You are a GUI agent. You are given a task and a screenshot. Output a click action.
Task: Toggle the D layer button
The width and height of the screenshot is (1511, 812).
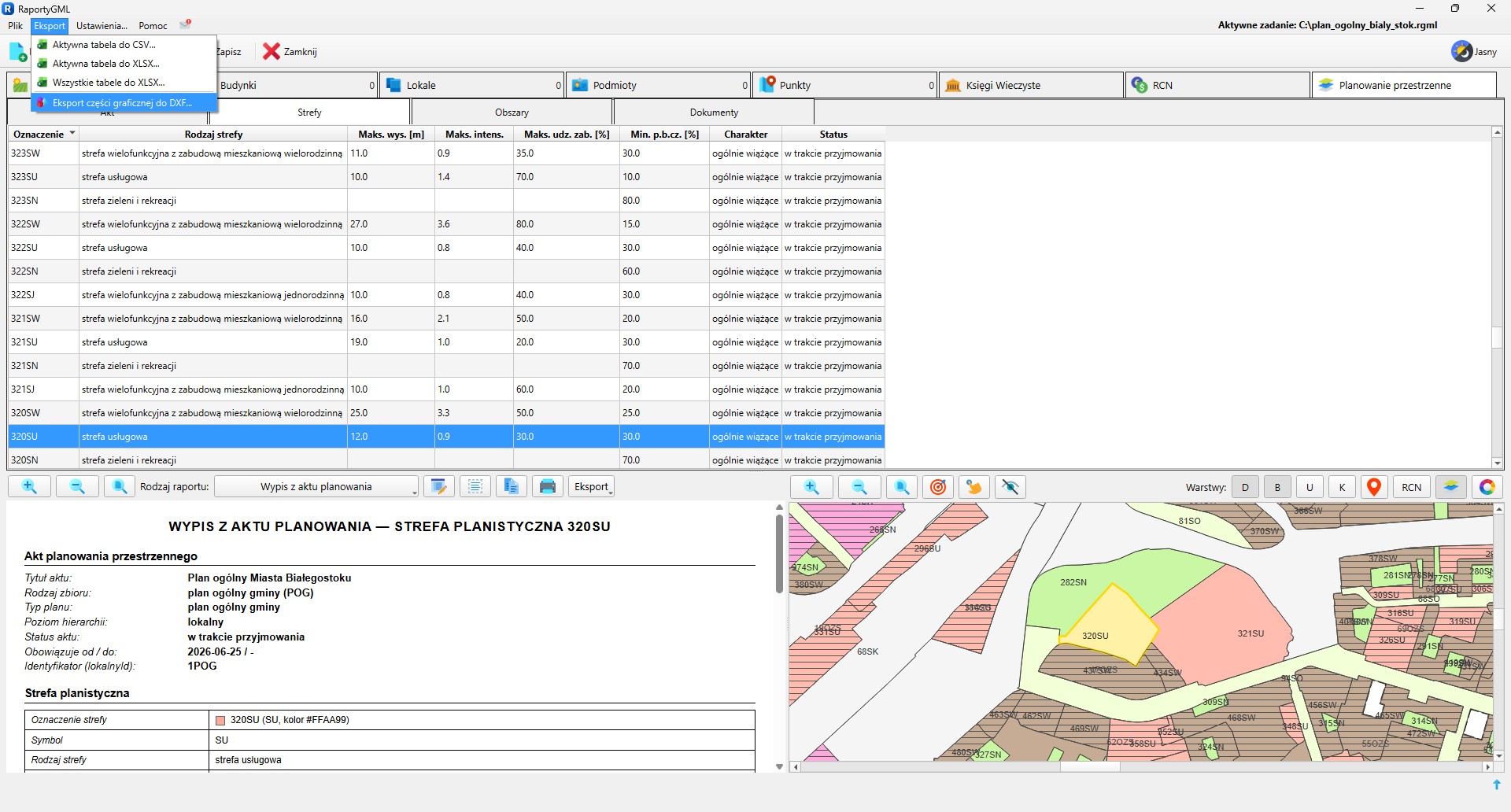(1245, 487)
